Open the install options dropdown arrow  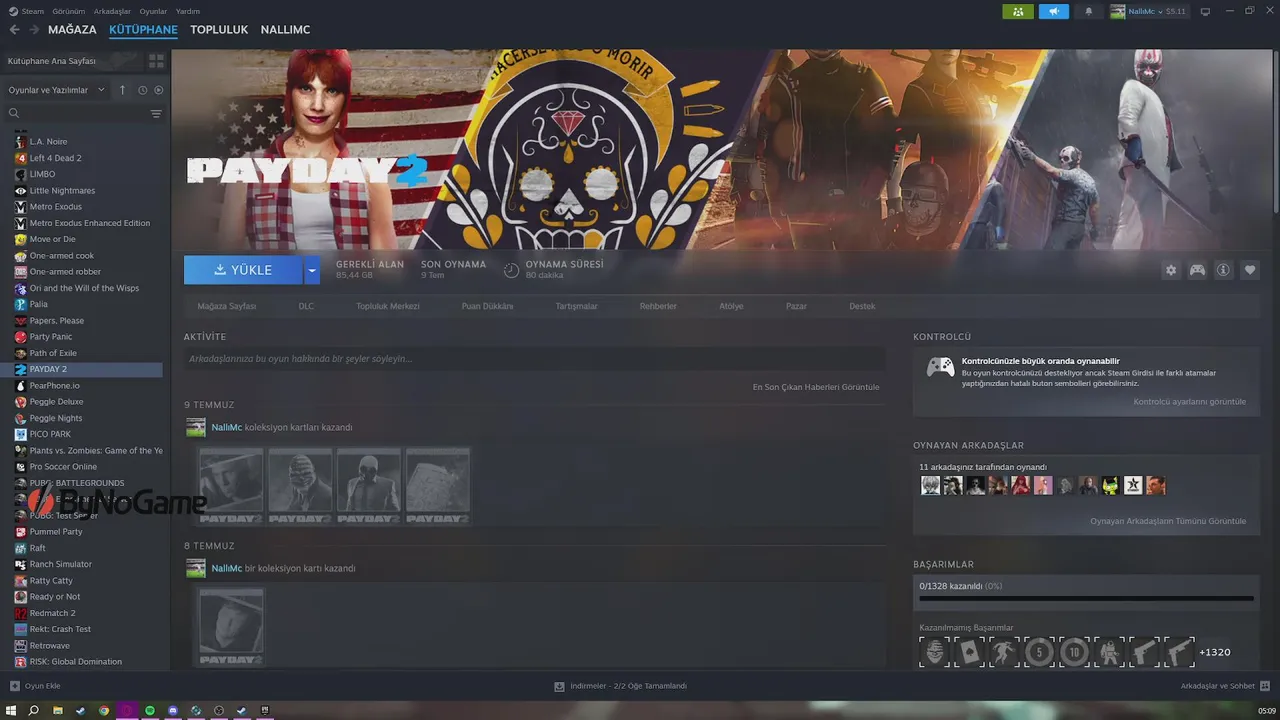tap(311, 270)
